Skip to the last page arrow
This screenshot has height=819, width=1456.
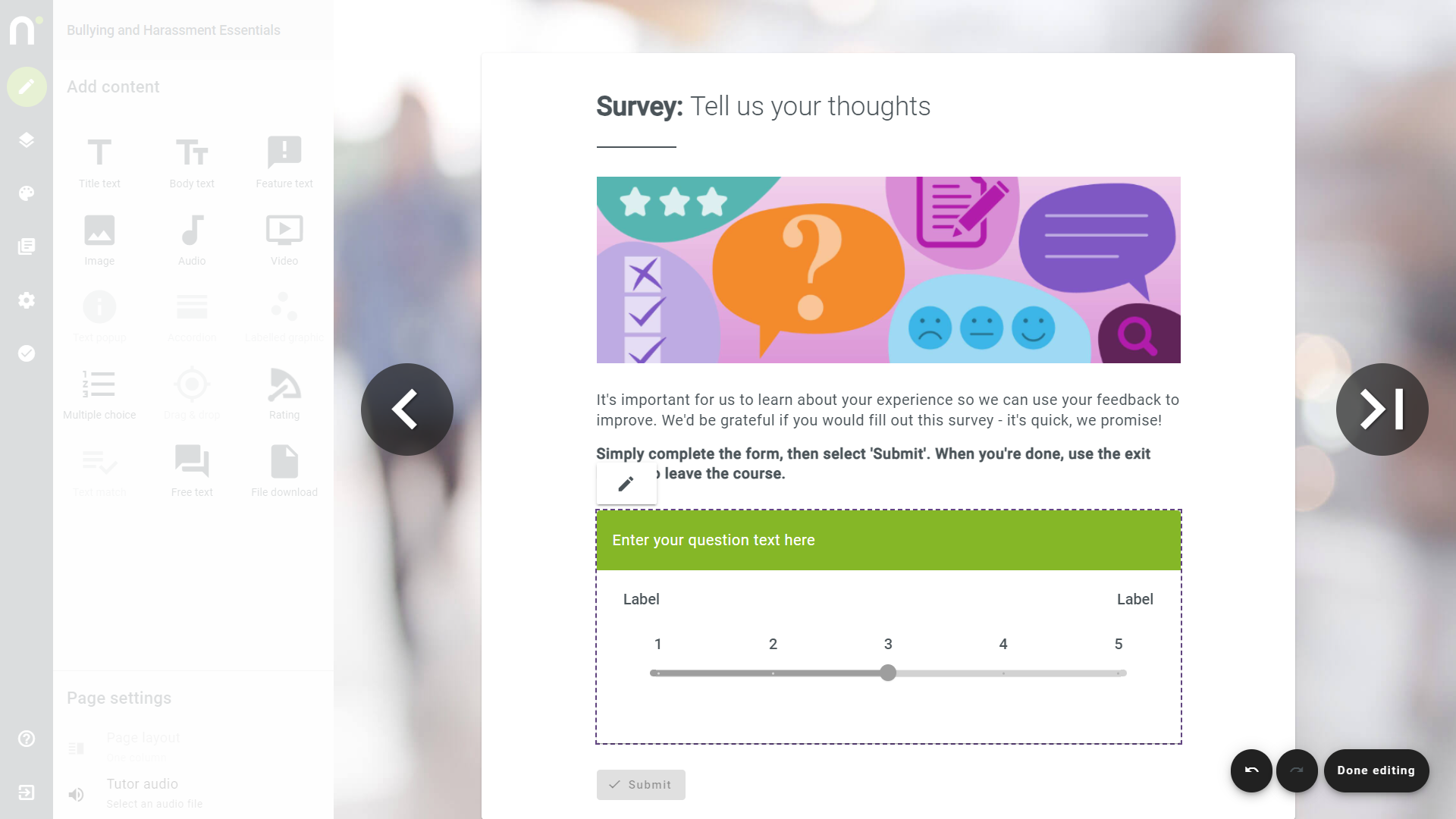click(x=1382, y=409)
